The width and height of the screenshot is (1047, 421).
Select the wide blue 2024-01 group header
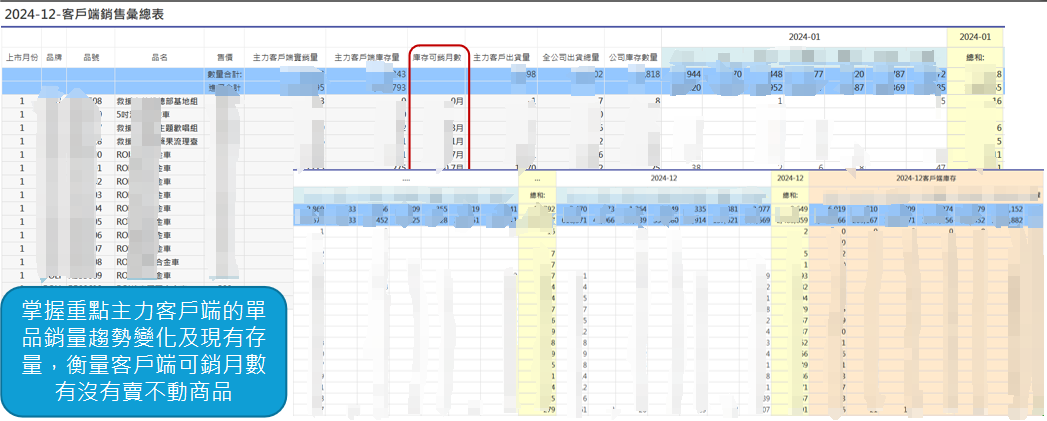(x=804, y=37)
